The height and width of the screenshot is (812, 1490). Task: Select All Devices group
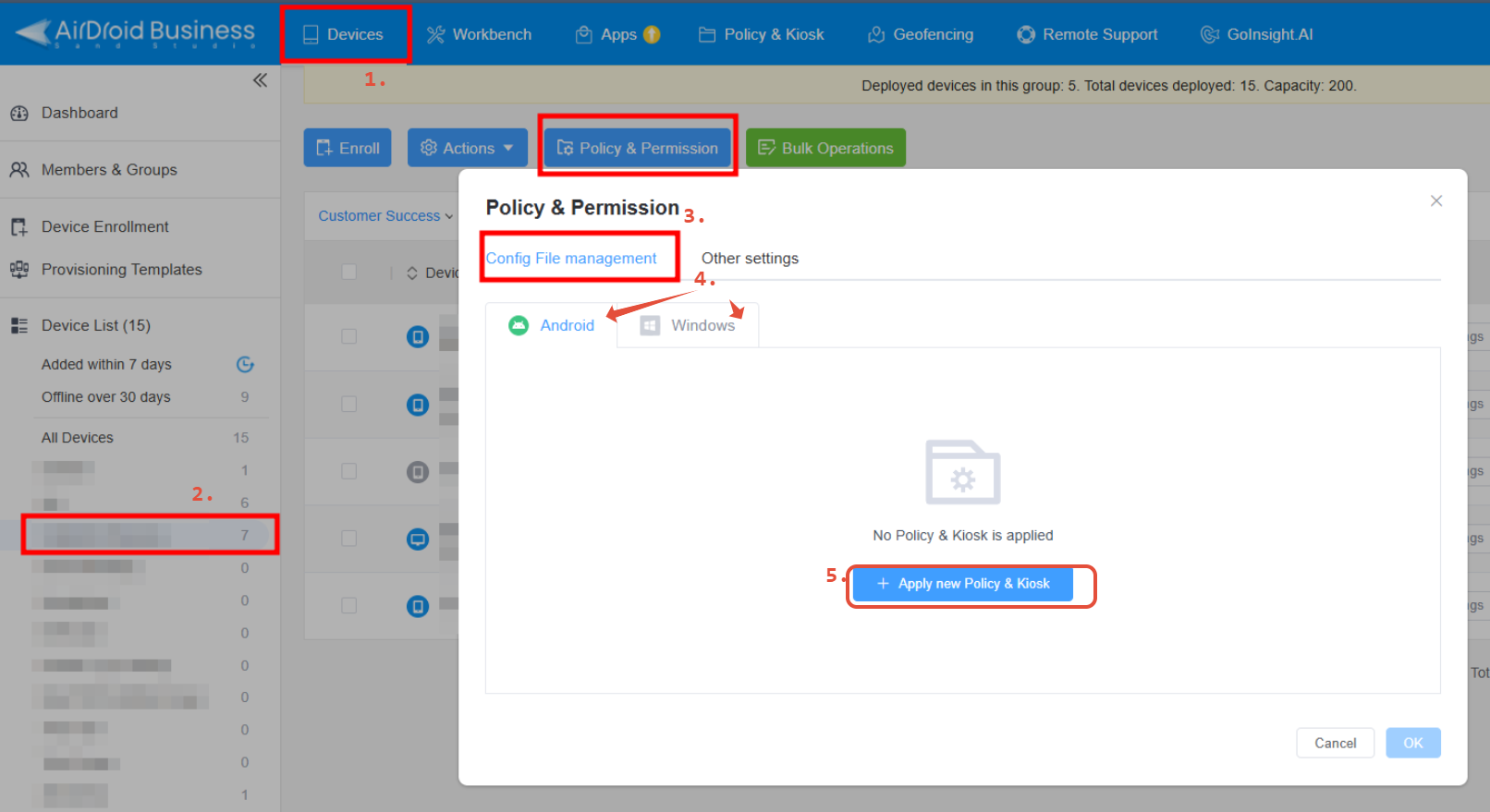point(78,438)
